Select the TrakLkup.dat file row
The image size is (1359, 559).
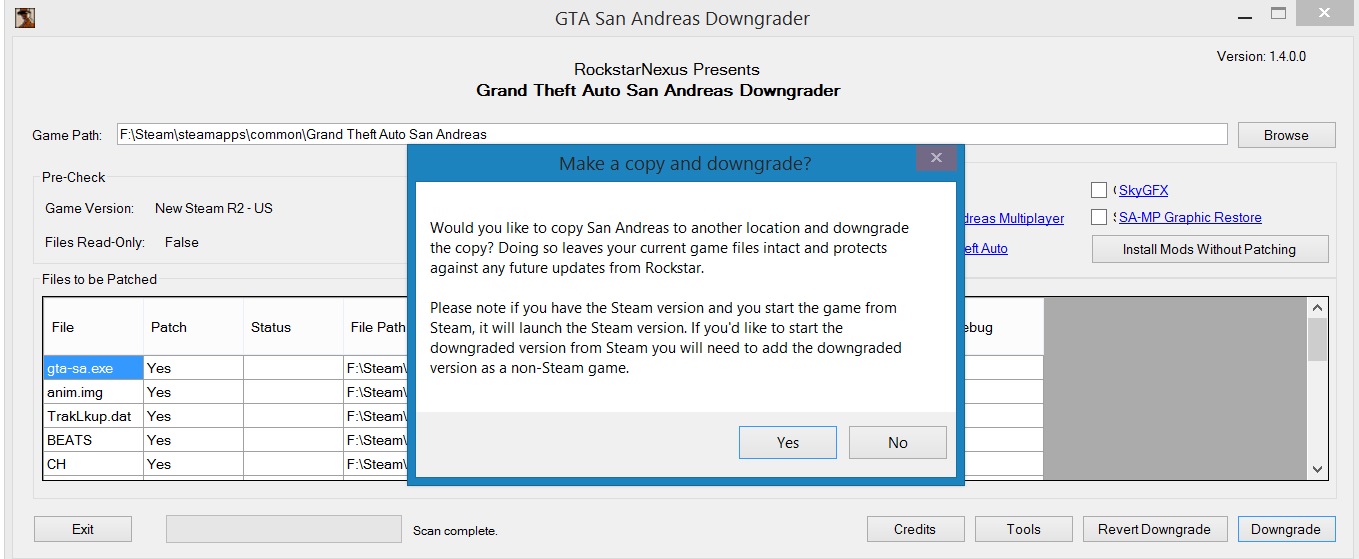coord(93,416)
